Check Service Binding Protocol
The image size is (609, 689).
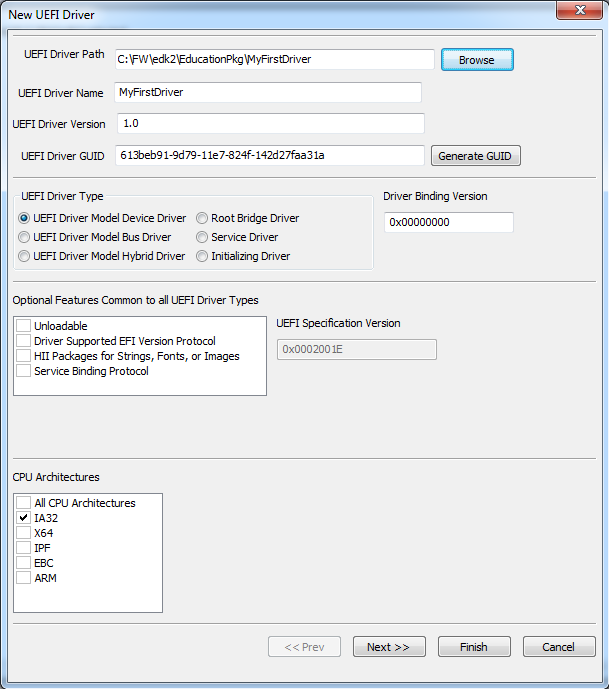click(23, 370)
